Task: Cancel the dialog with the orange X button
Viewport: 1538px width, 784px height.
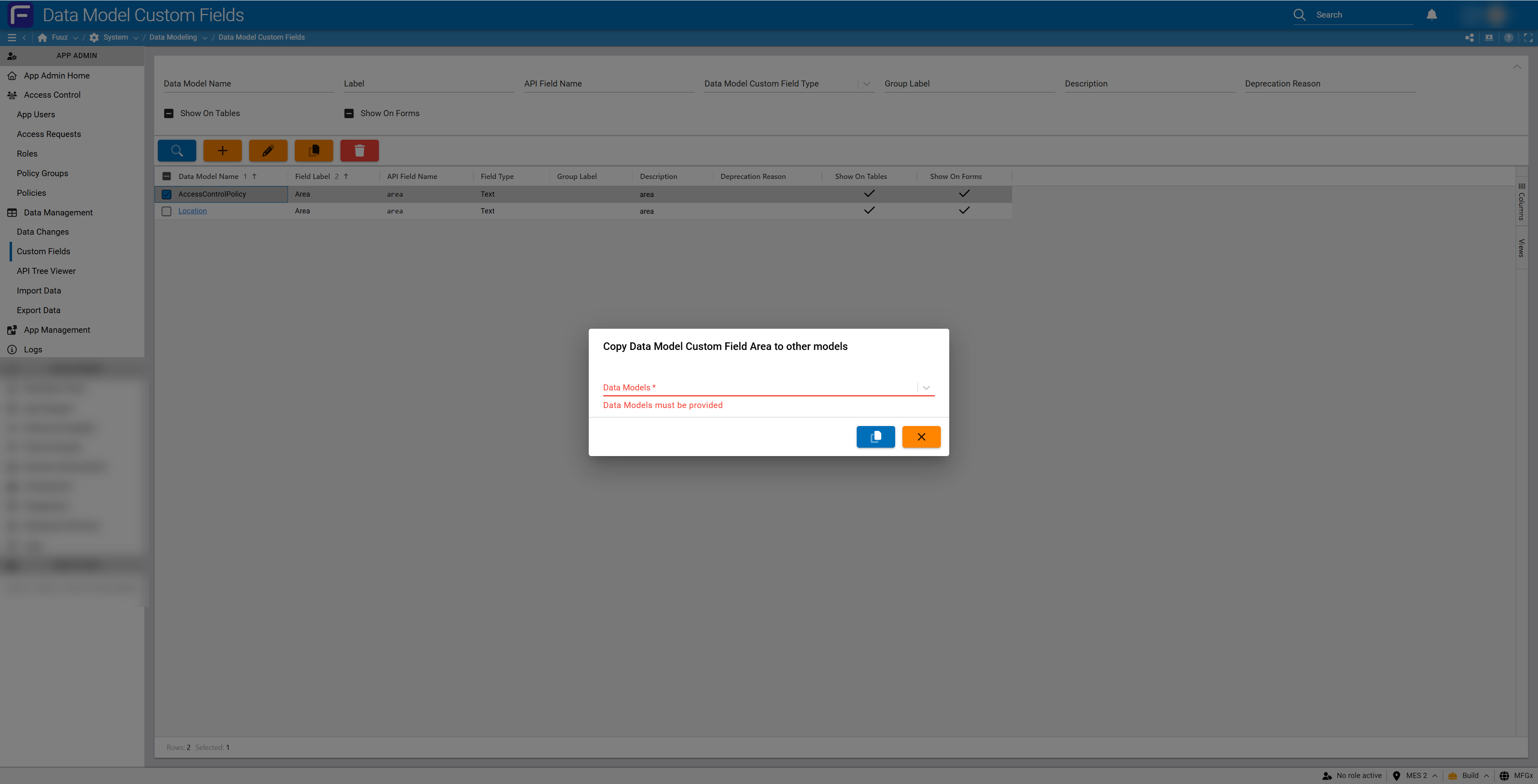Action: click(x=921, y=436)
